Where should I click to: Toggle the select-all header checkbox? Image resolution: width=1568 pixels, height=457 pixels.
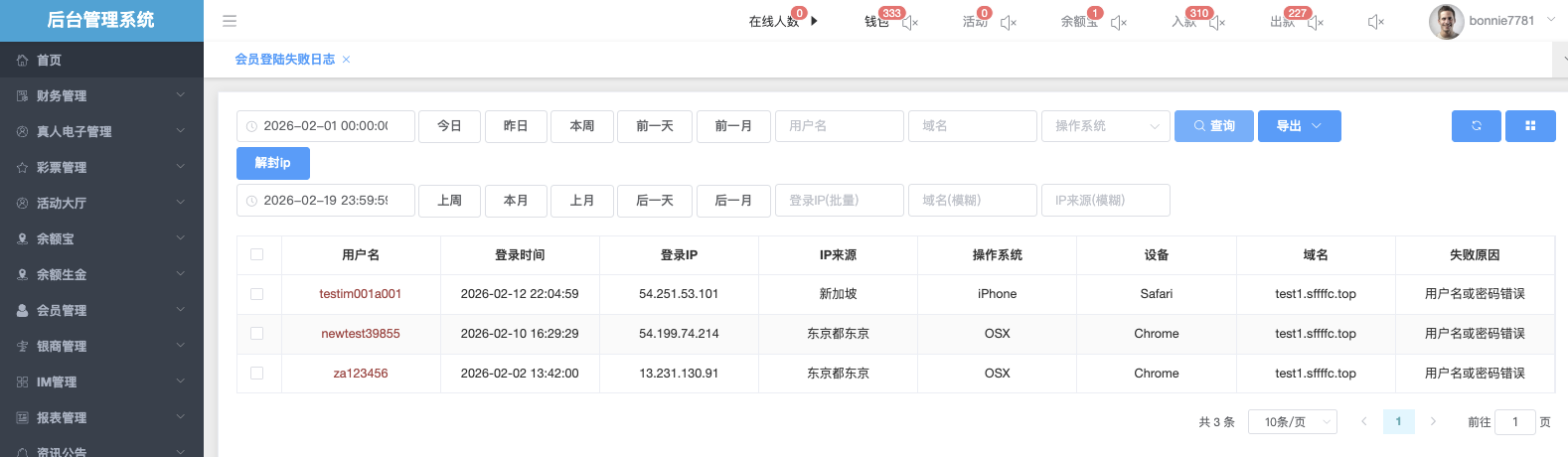[257, 254]
